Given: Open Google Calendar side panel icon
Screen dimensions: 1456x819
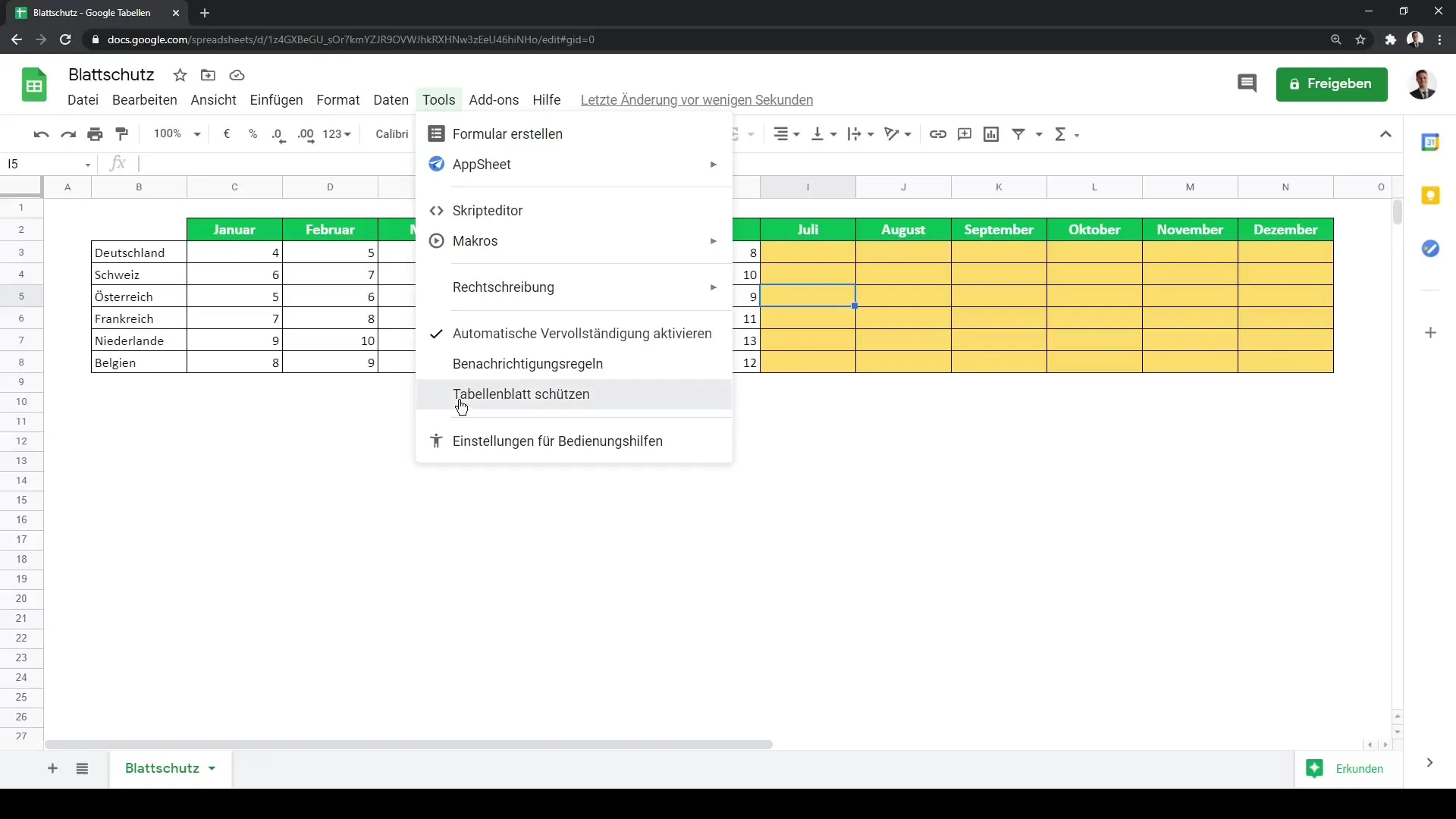Looking at the screenshot, I should 1430,142.
